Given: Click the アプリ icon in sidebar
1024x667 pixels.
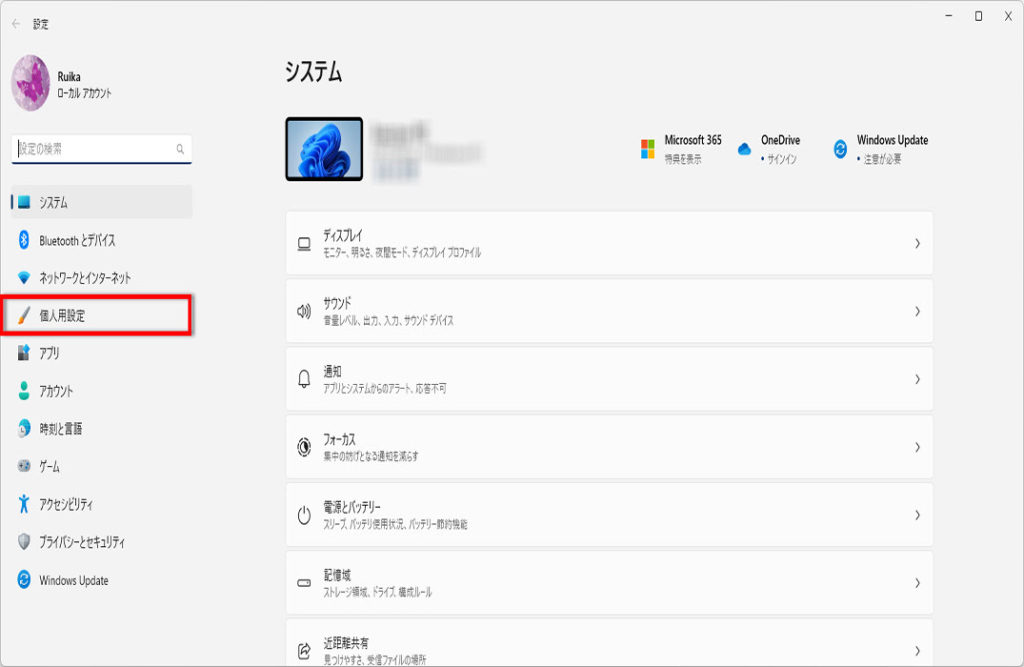Looking at the screenshot, I should tap(24, 353).
